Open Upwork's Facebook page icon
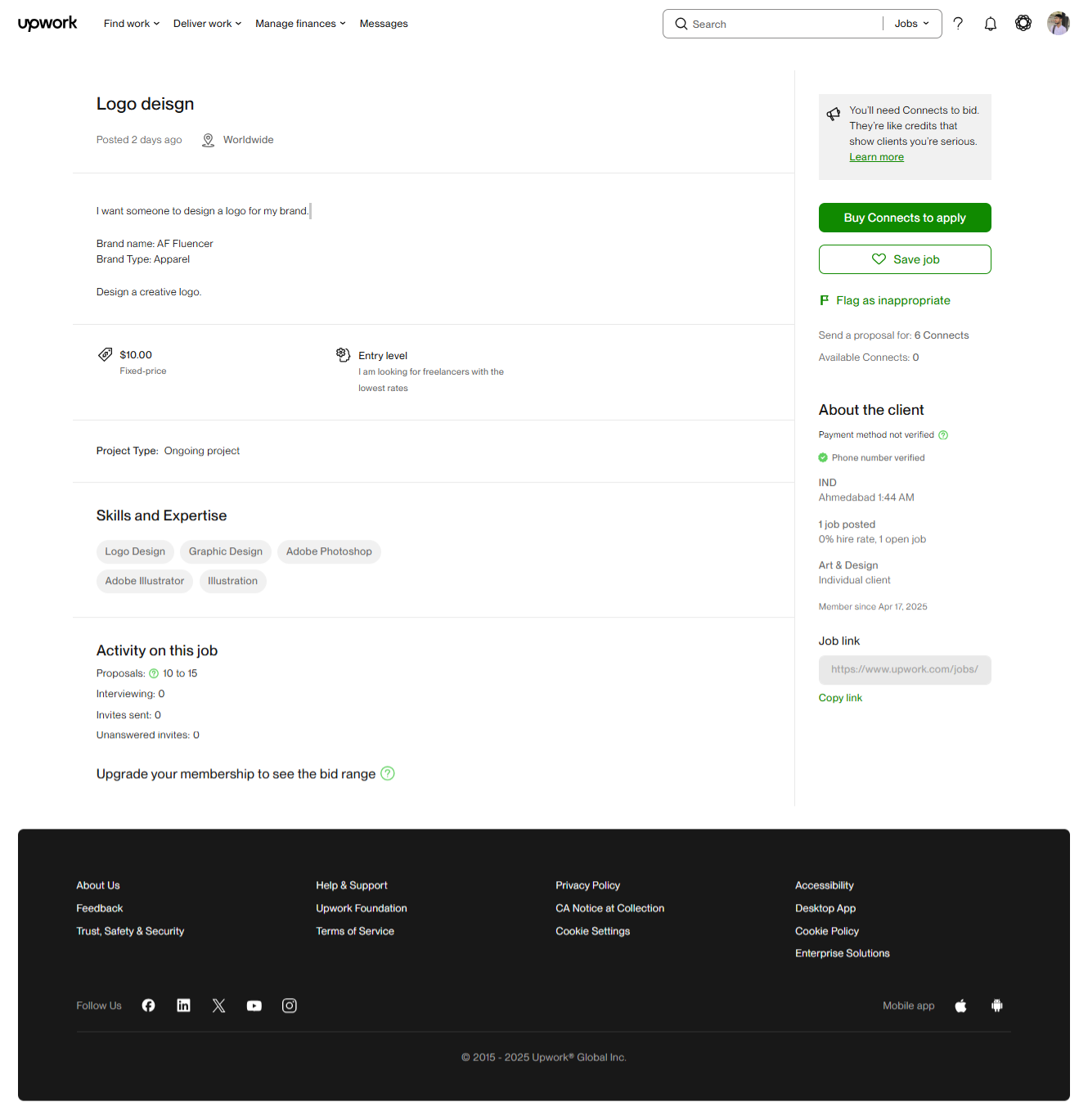Viewport: 1088px width, 1120px height. tap(148, 1005)
